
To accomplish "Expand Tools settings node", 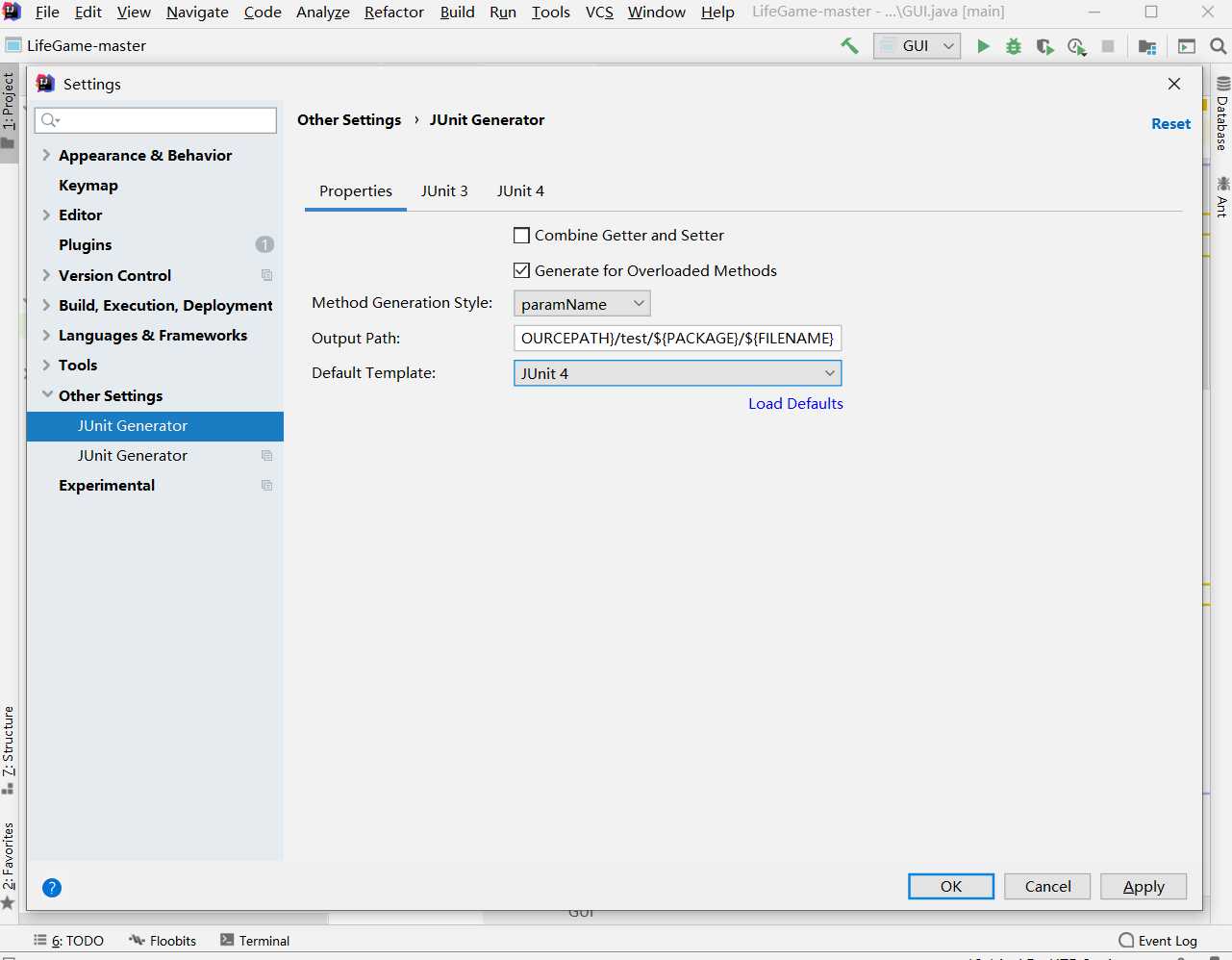I will coord(46,365).
